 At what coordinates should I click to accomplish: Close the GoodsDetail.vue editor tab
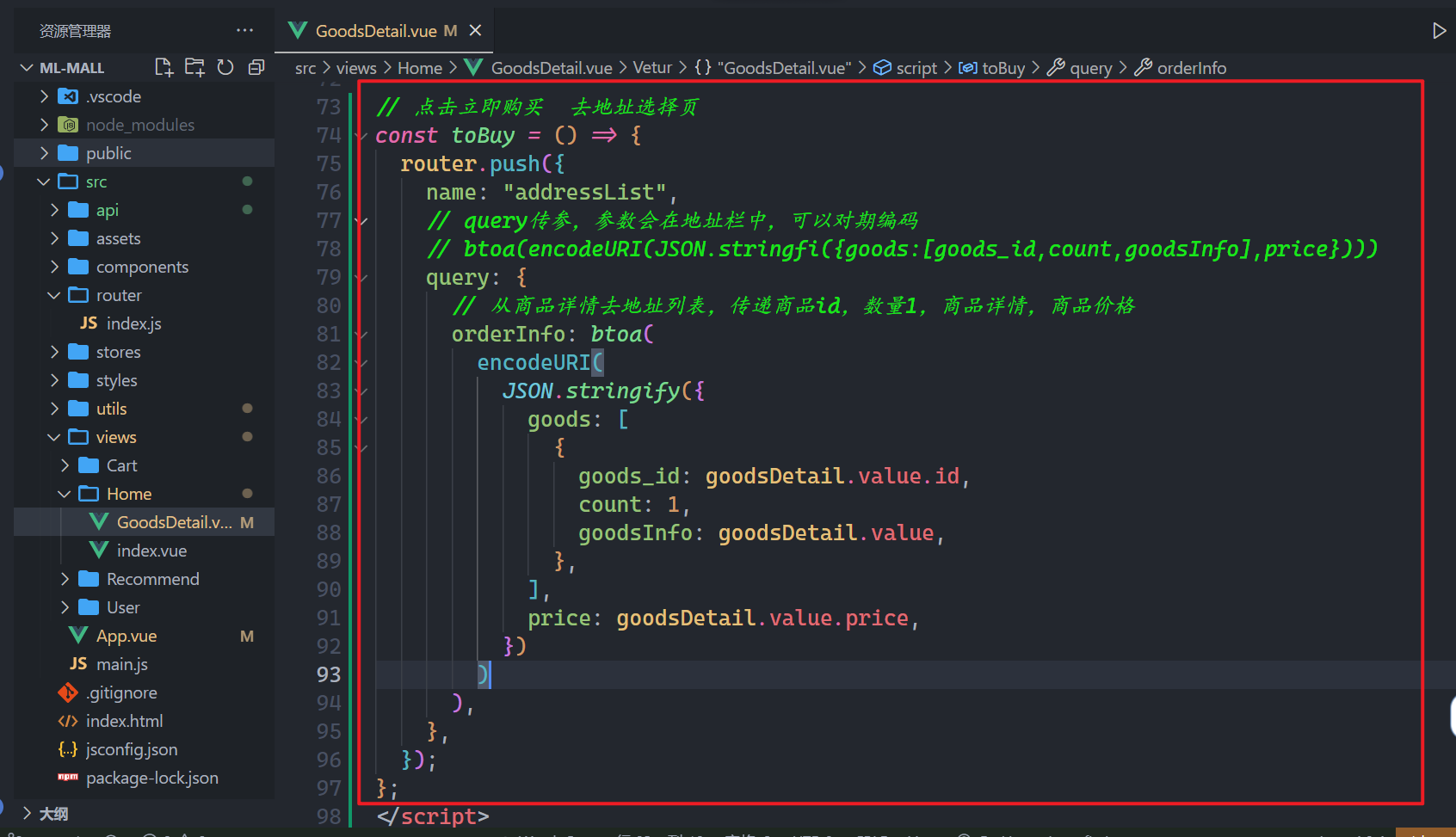pyautogui.click(x=475, y=31)
